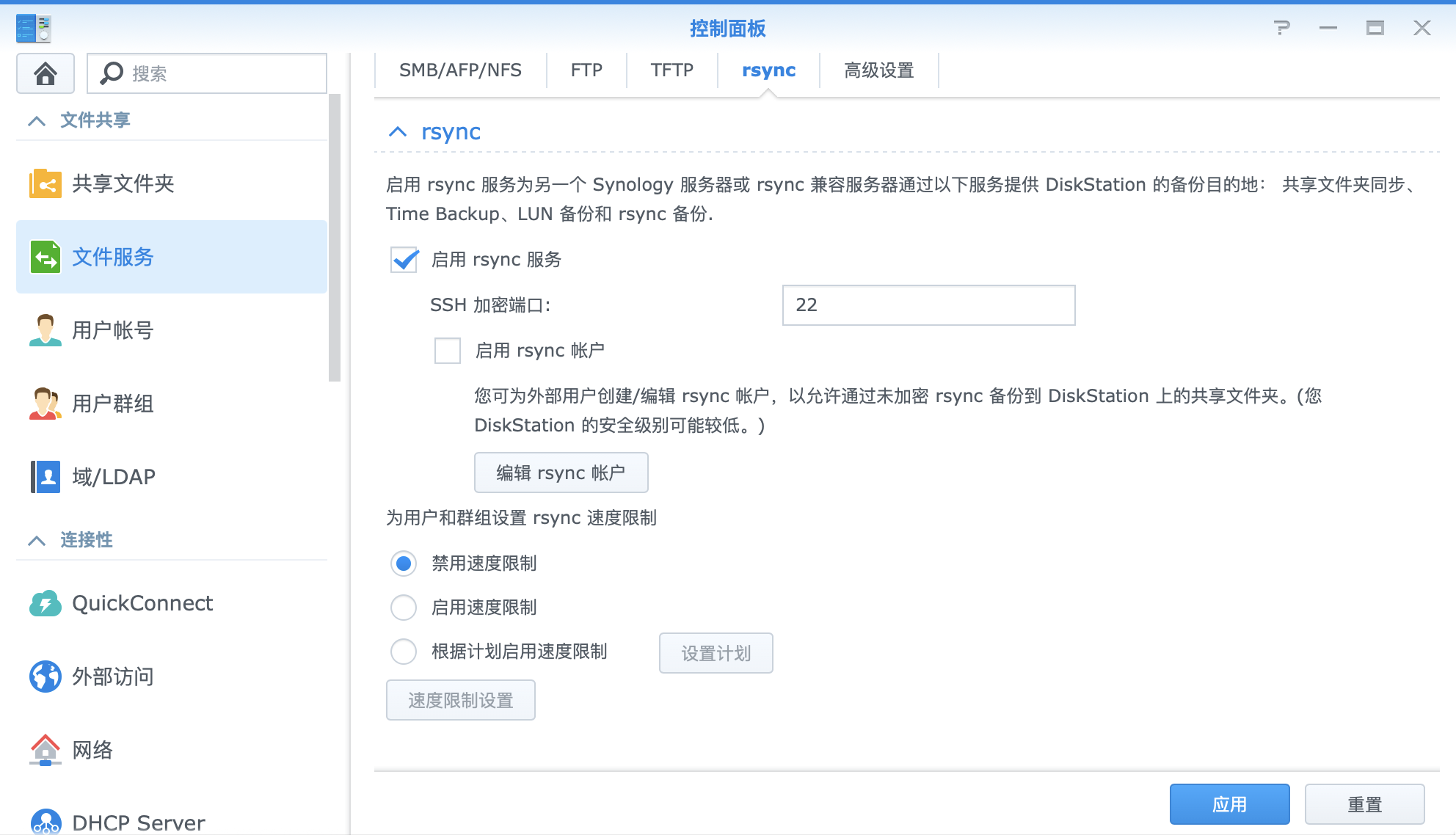Click the Home icon button
Screen dimensions: 1456x835
coord(45,73)
